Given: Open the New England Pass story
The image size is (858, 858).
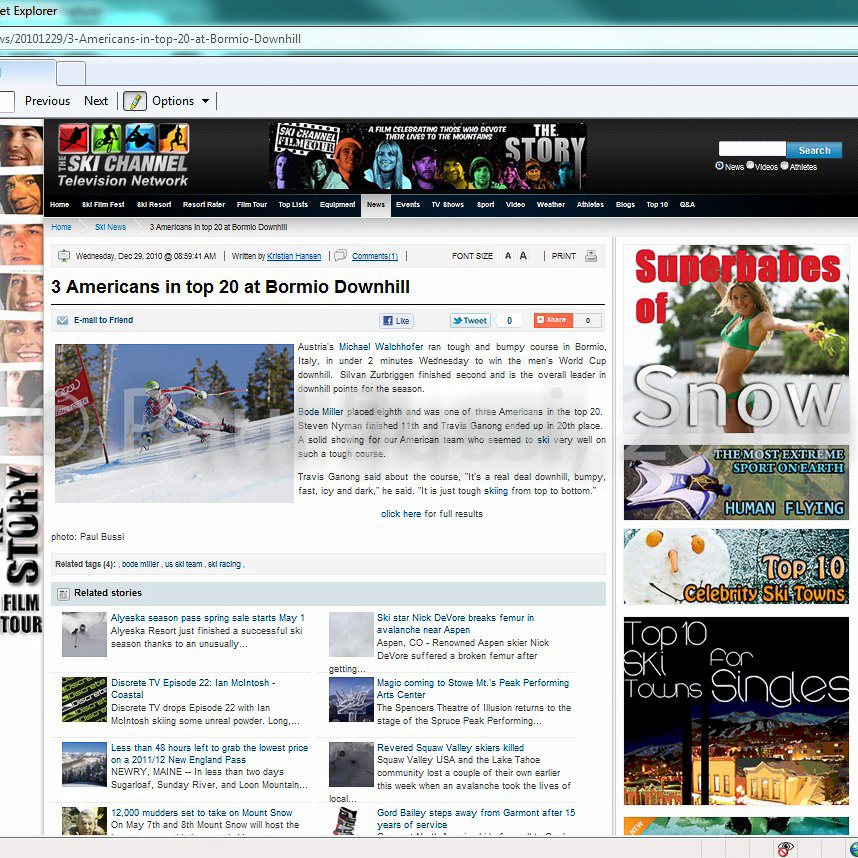Looking at the screenshot, I should click(x=209, y=753).
